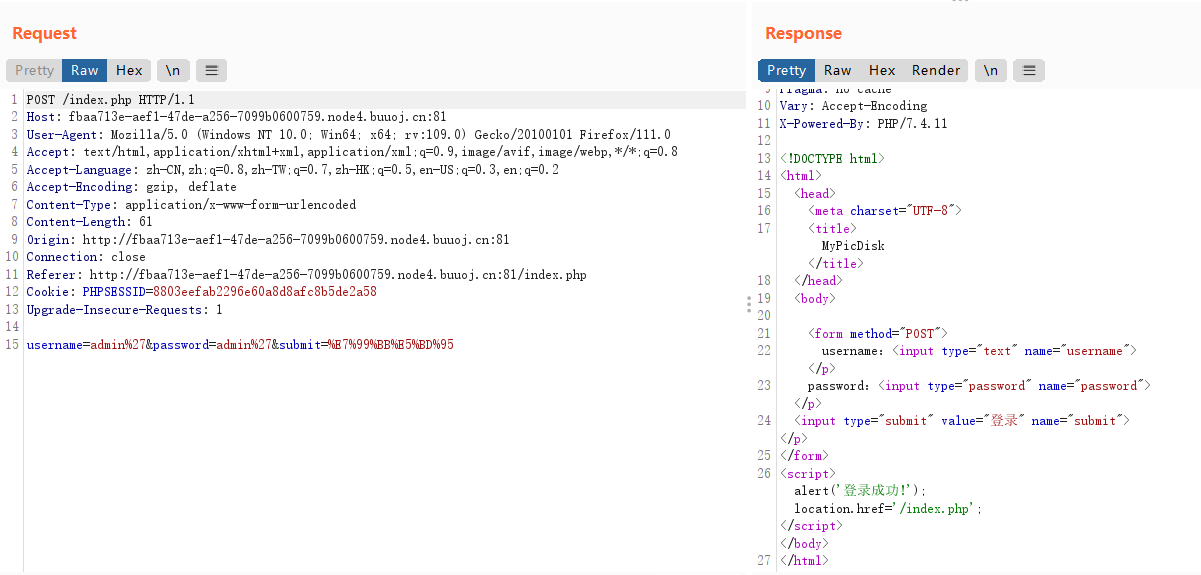This screenshot has width=1201, height=575.
Task: Open the Render tab in Response panel
Action: (x=935, y=70)
